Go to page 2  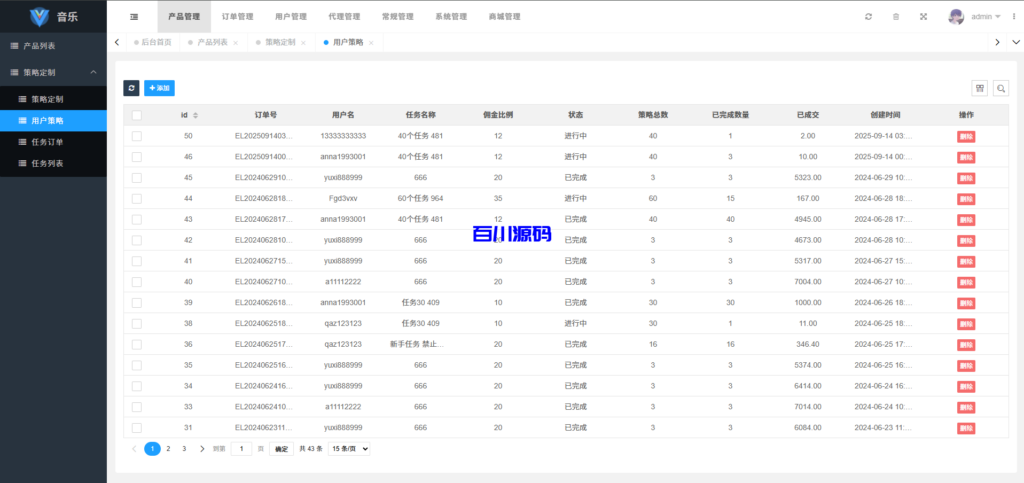point(168,449)
